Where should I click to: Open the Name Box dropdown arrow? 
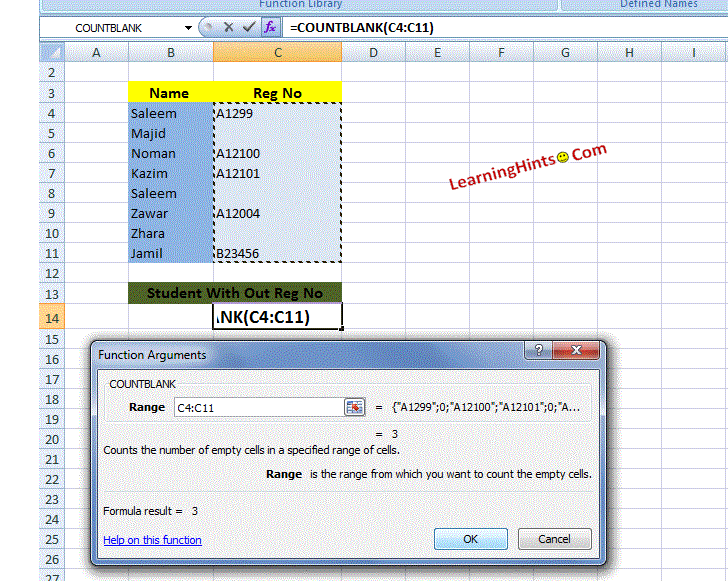pos(188,28)
